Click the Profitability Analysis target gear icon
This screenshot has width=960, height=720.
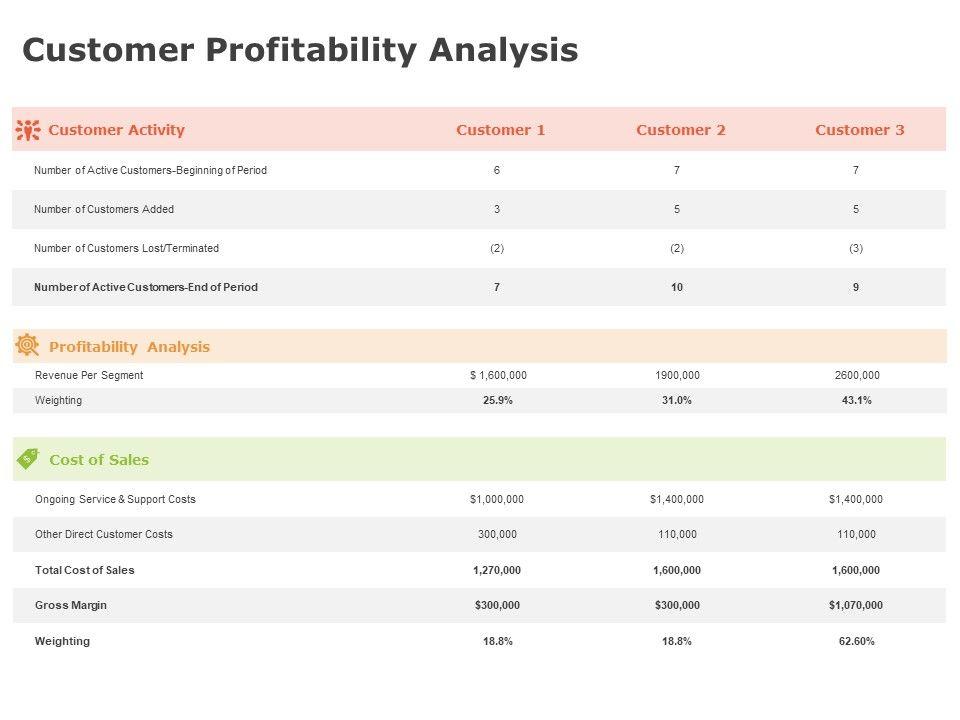pyautogui.click(x=27, y=346)
